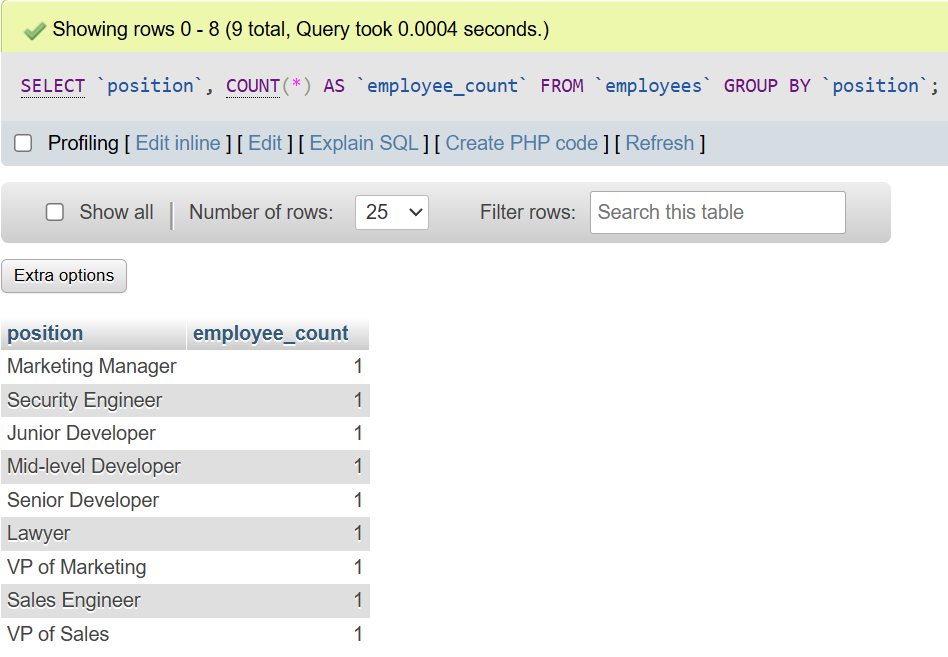Click the green success checkmark icon
Image resolution: width=948 pixels, height=657 pixels.
tap(35, 30)
